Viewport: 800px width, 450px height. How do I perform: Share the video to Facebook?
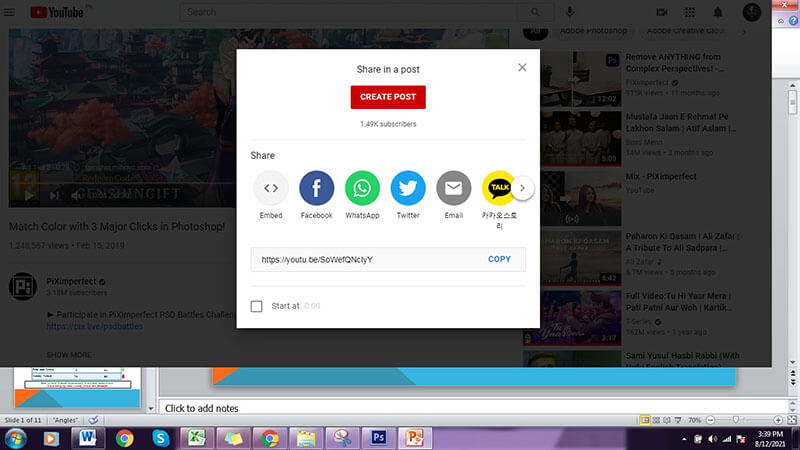pyautogui.click(x=316, y=188)
